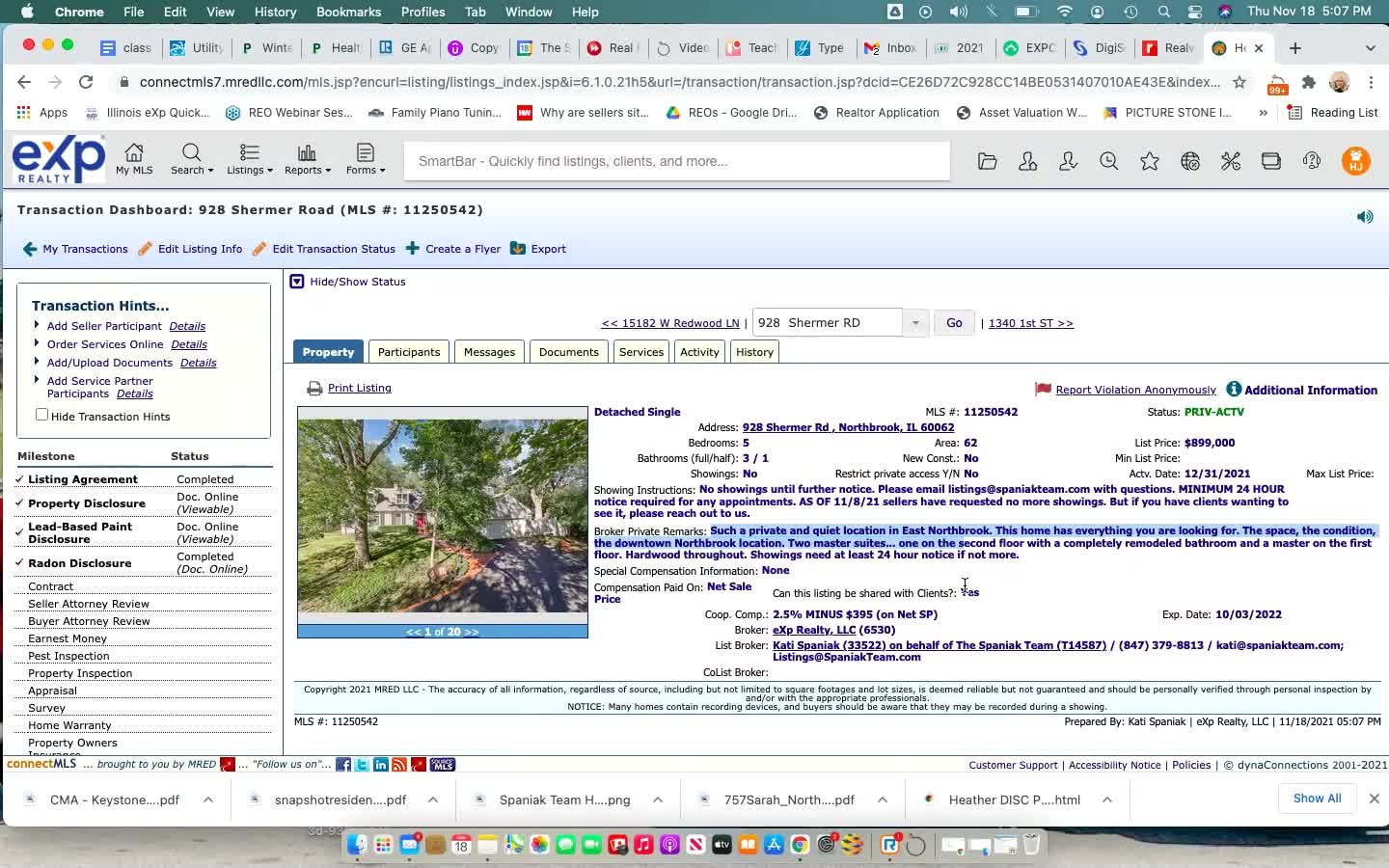1389x868 pixels.
Task: Open the folder icon in toolbar
Action: pyautogui.click(x=987, y=161)
